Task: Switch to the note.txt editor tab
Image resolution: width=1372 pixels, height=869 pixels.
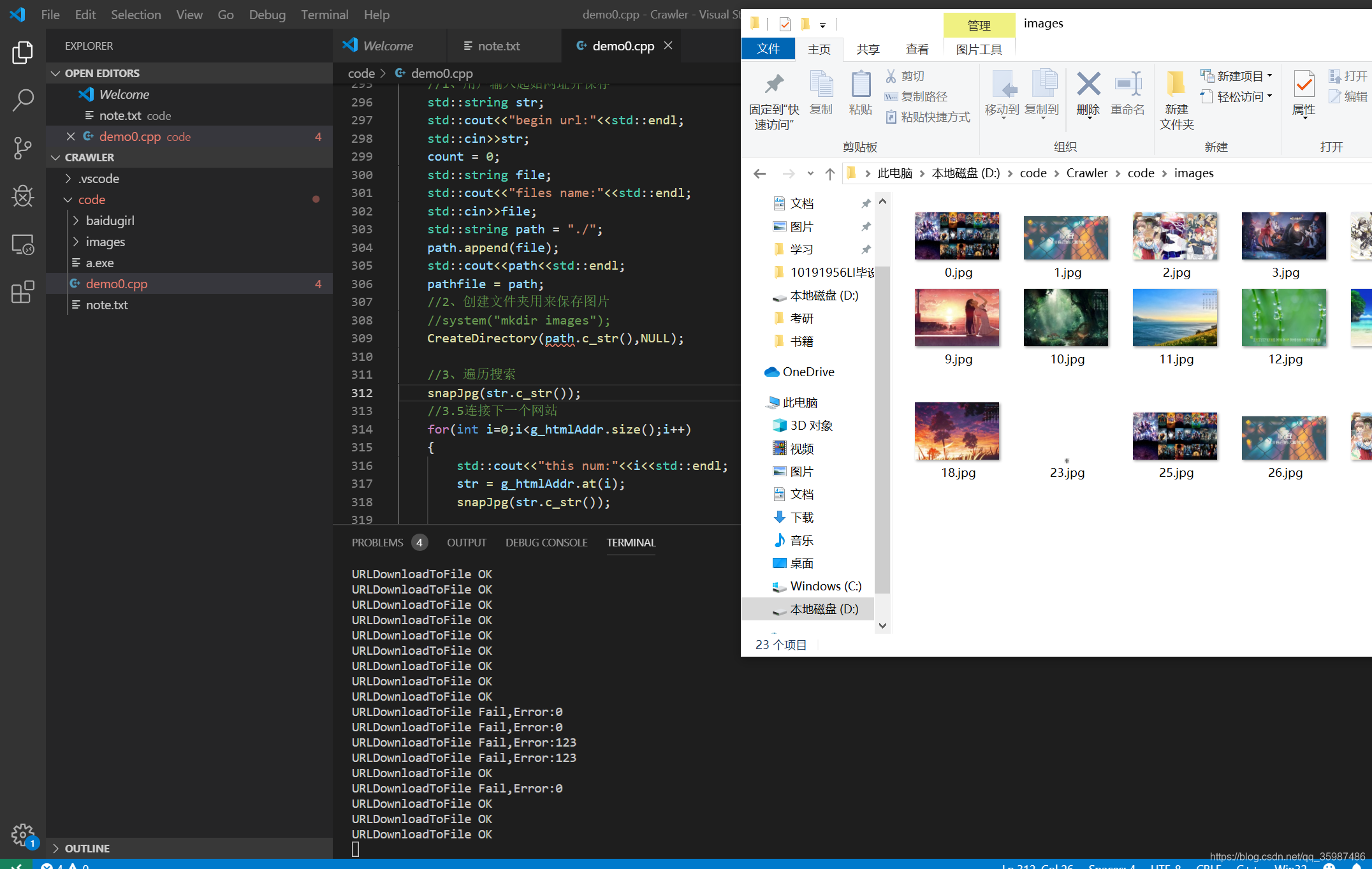Action: point(499,46)
